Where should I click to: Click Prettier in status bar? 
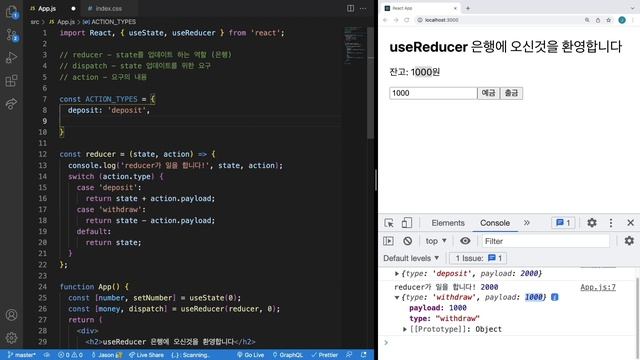(324, 355)
